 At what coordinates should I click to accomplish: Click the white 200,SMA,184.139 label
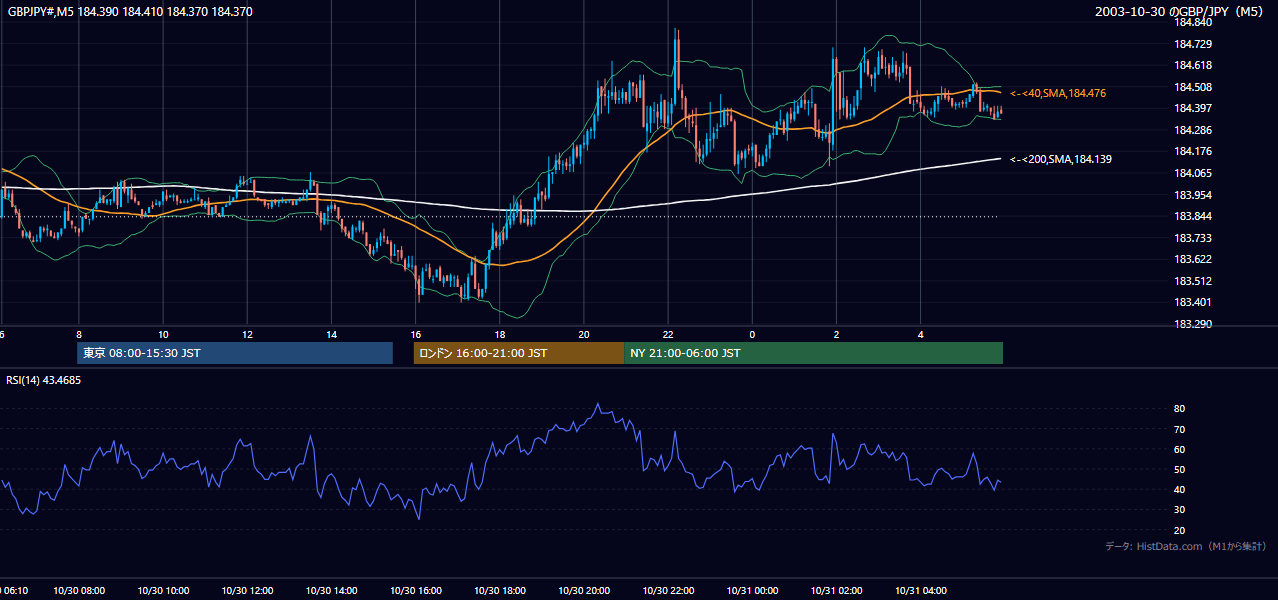coord(1060,159)
